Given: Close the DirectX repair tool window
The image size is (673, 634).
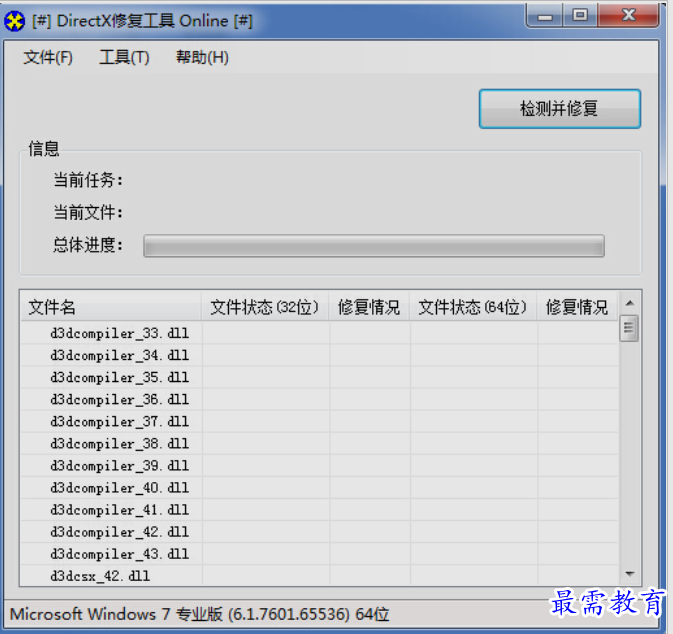Looking at the screenshot, I should tap(628, 15).
